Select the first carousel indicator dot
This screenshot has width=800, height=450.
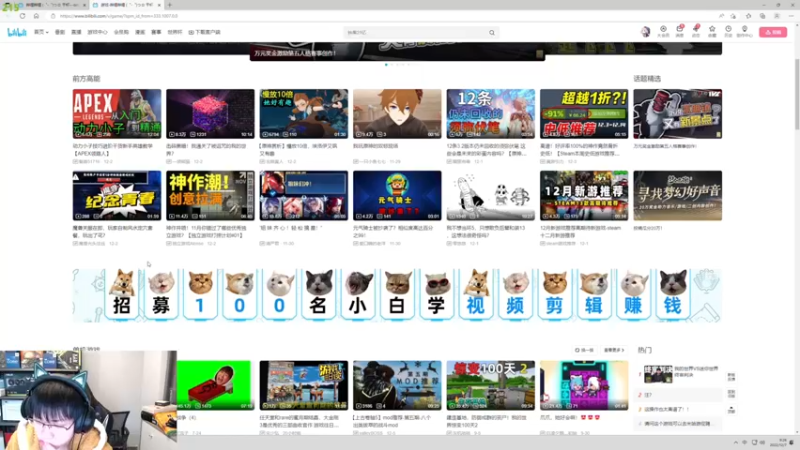tap(386, 65)
